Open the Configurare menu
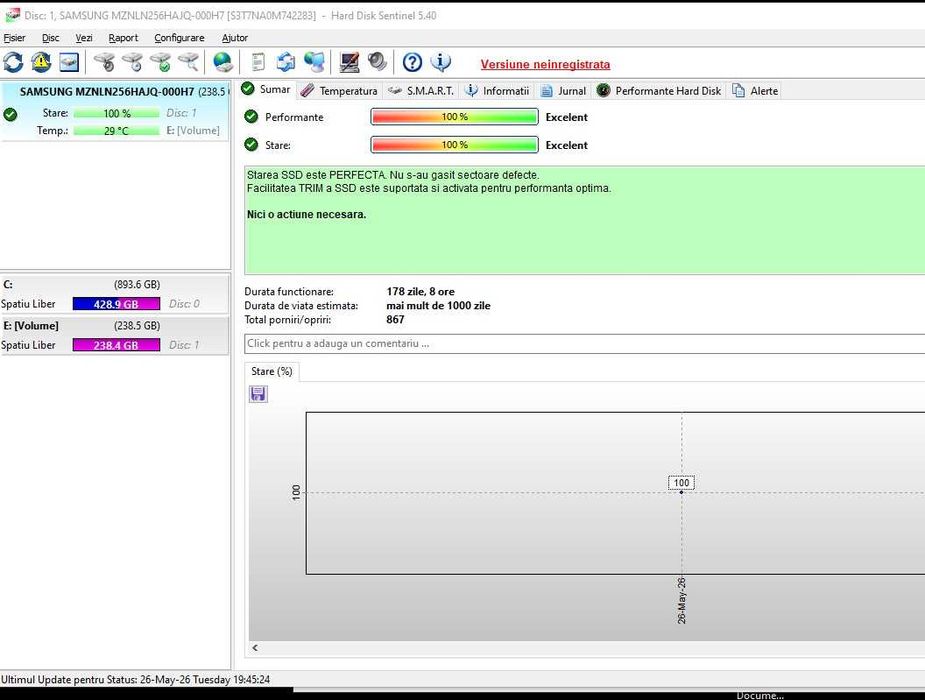This screenshot has width=925, height=700. coord(179,38)
